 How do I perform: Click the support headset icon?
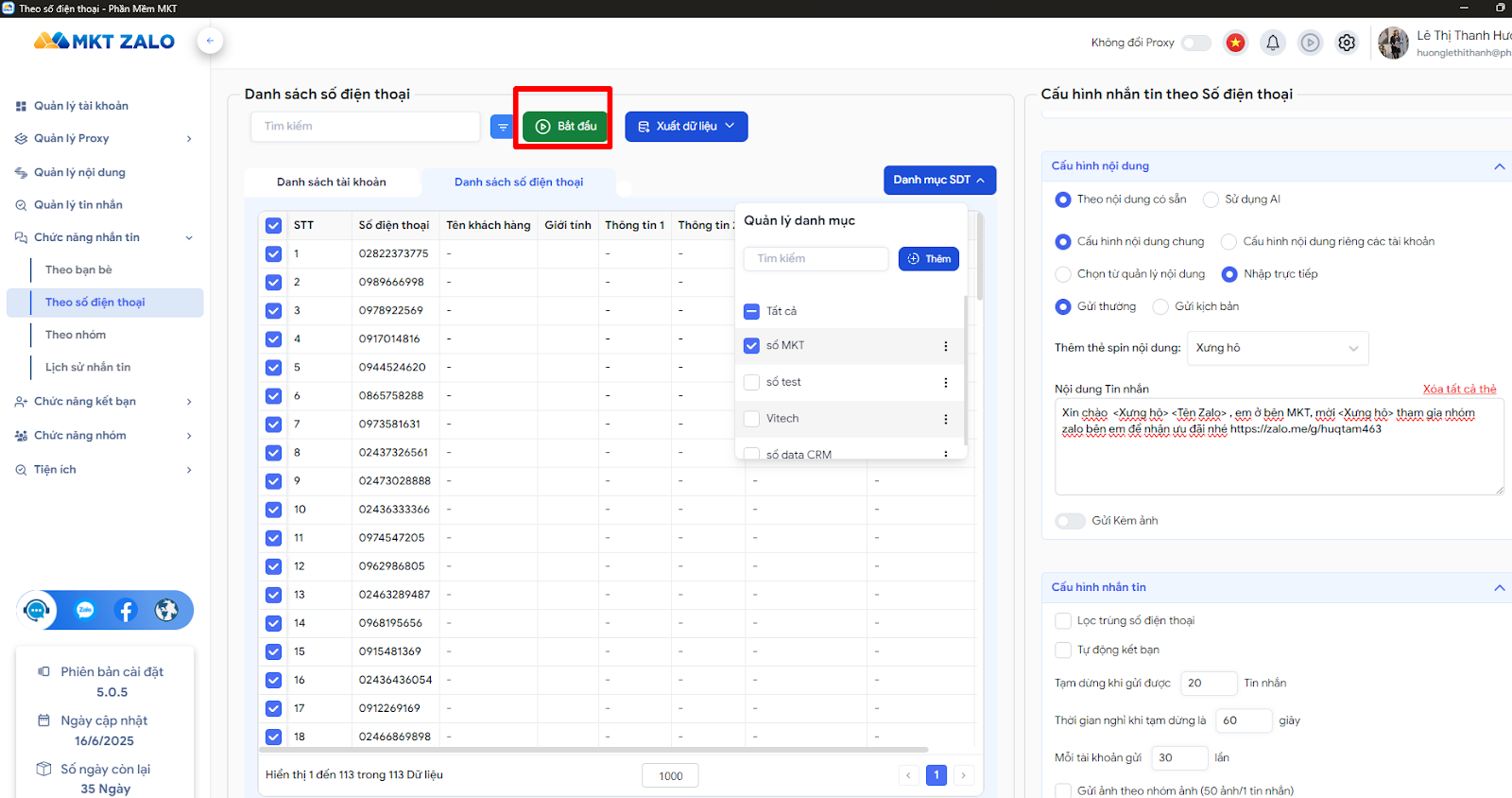point(37,610)
